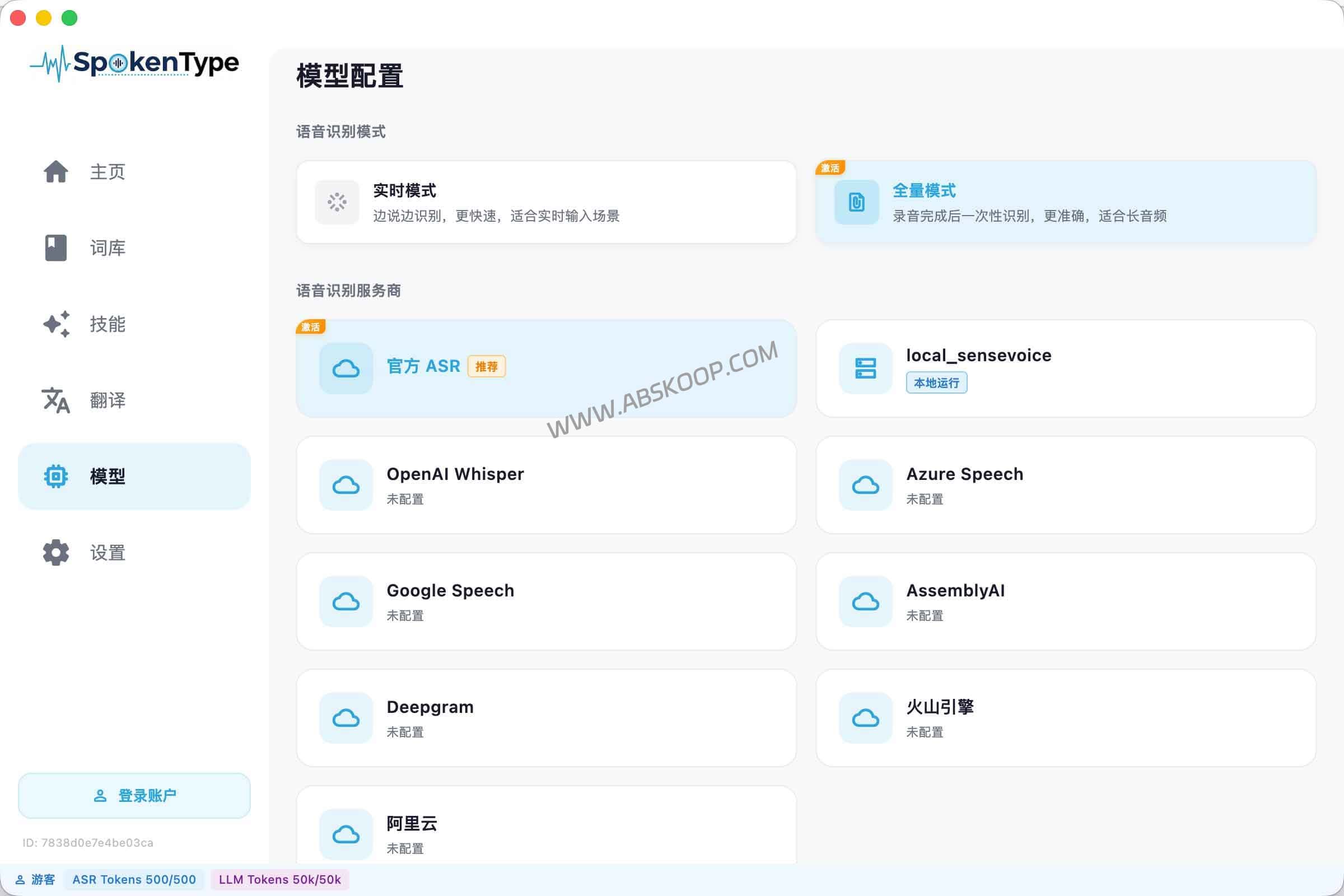Navigate to 主页 from the sidebar
The height and width of the screenshot is (896, 1344).
click(x=55, y=171)
